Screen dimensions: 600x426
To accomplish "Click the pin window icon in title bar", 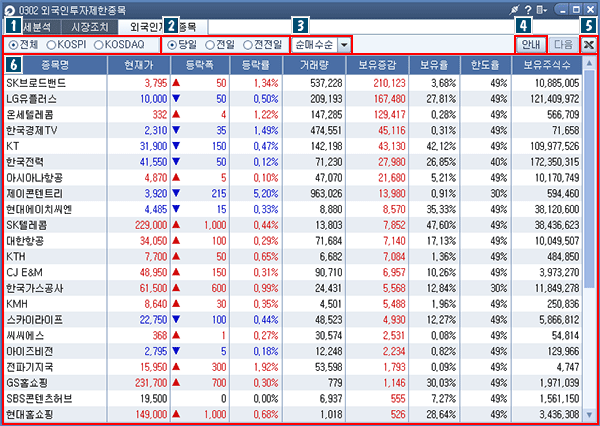I will click(x=514, y=10).
